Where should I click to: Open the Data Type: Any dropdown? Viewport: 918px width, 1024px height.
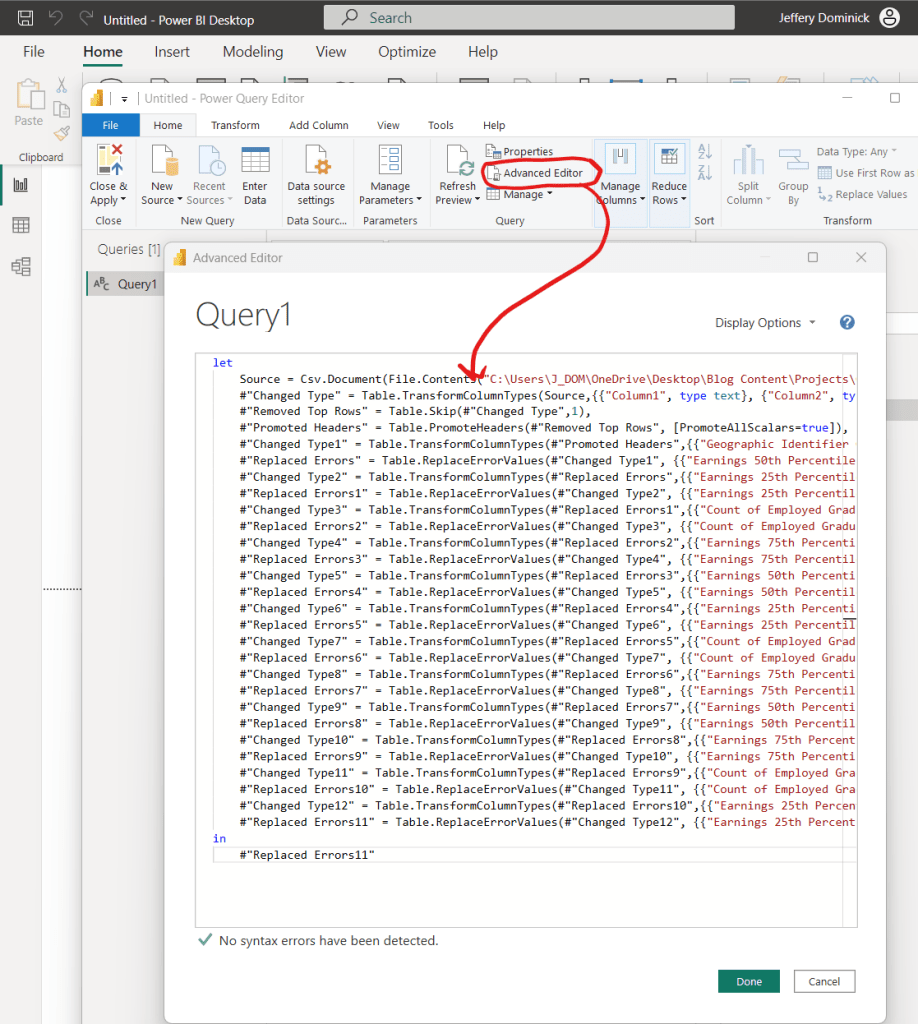pyautogui.click(x=858, y=152)
